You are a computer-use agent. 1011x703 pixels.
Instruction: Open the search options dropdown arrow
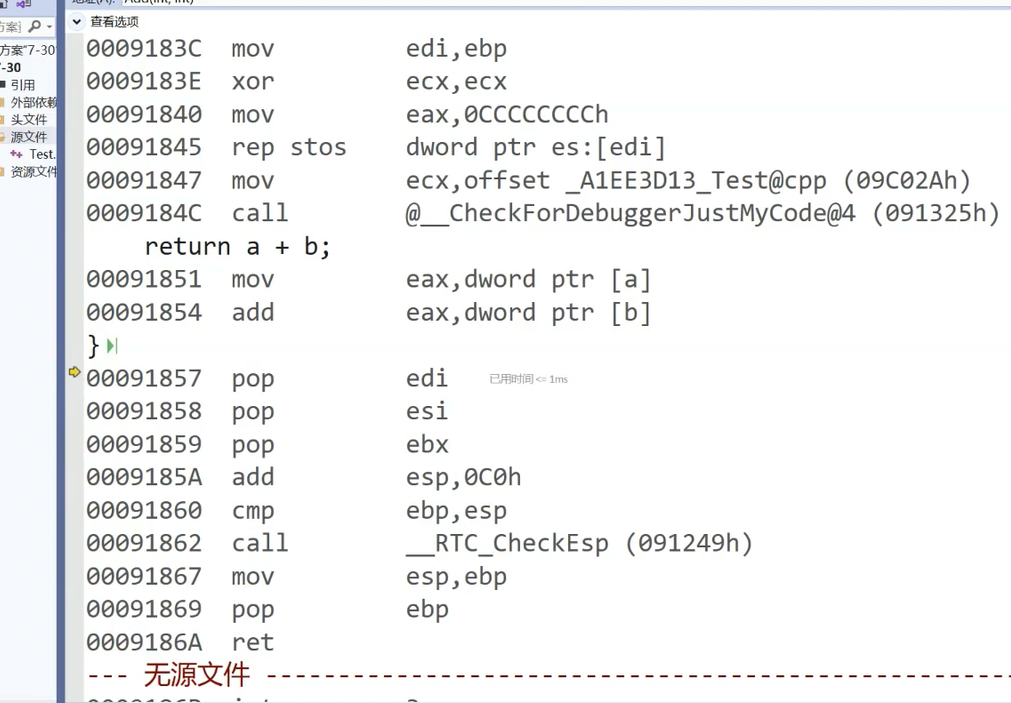(x=50, y=27)
